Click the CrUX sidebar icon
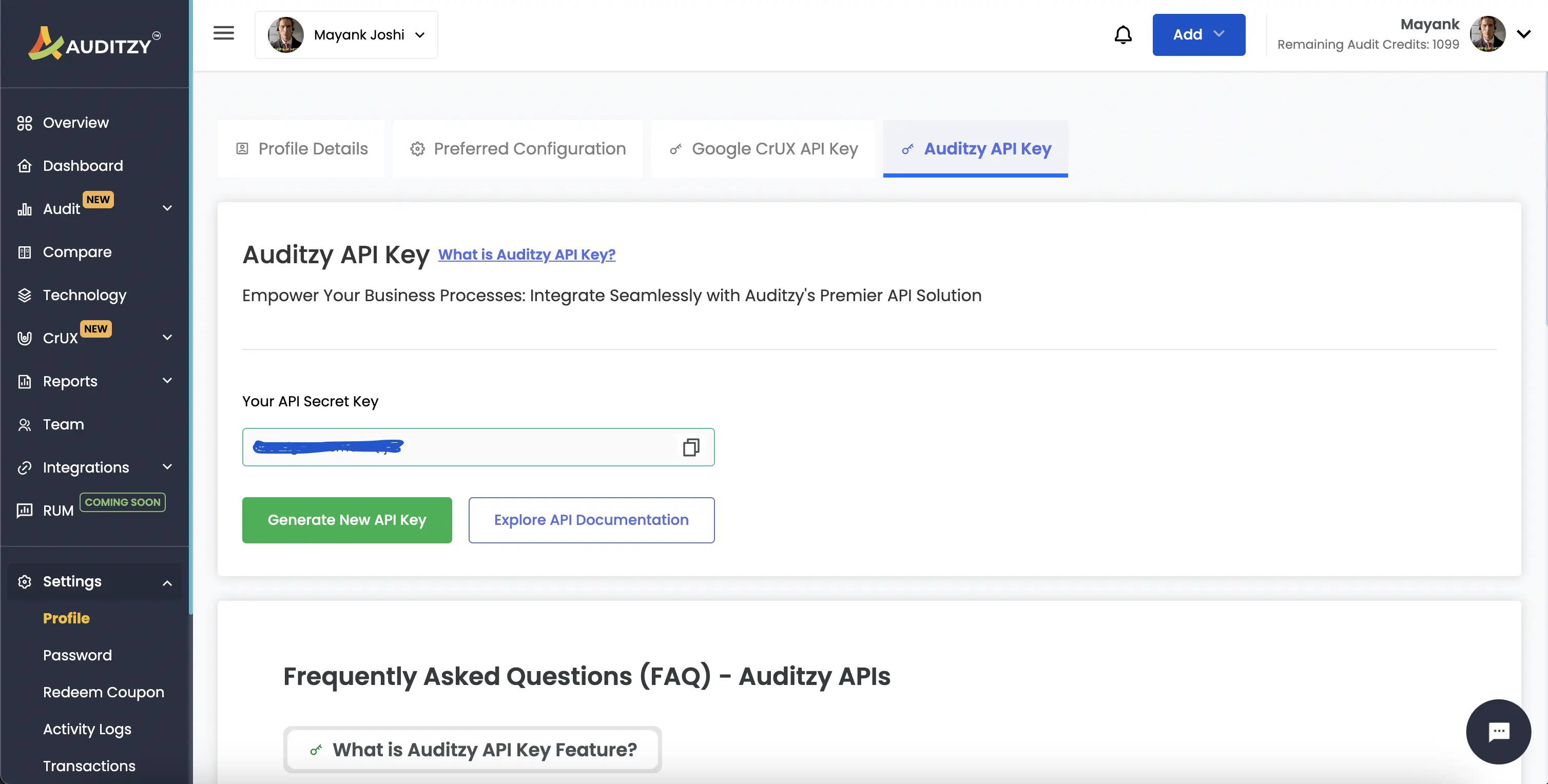Image resolution: width=1548 pixels, height=784 pixels. (25, 338)
